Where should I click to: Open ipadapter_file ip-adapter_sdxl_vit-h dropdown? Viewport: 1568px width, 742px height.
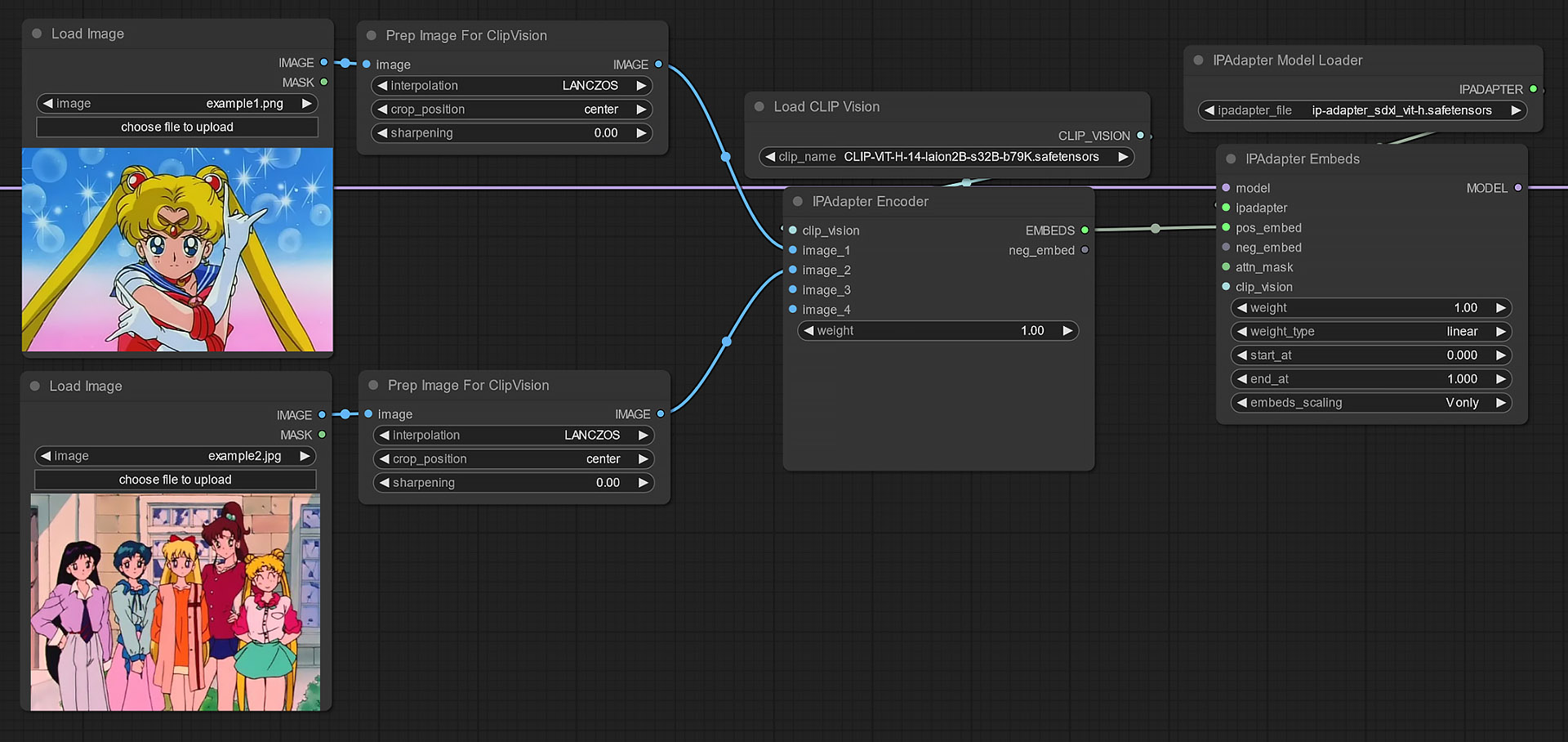(x=1362, y=110)
